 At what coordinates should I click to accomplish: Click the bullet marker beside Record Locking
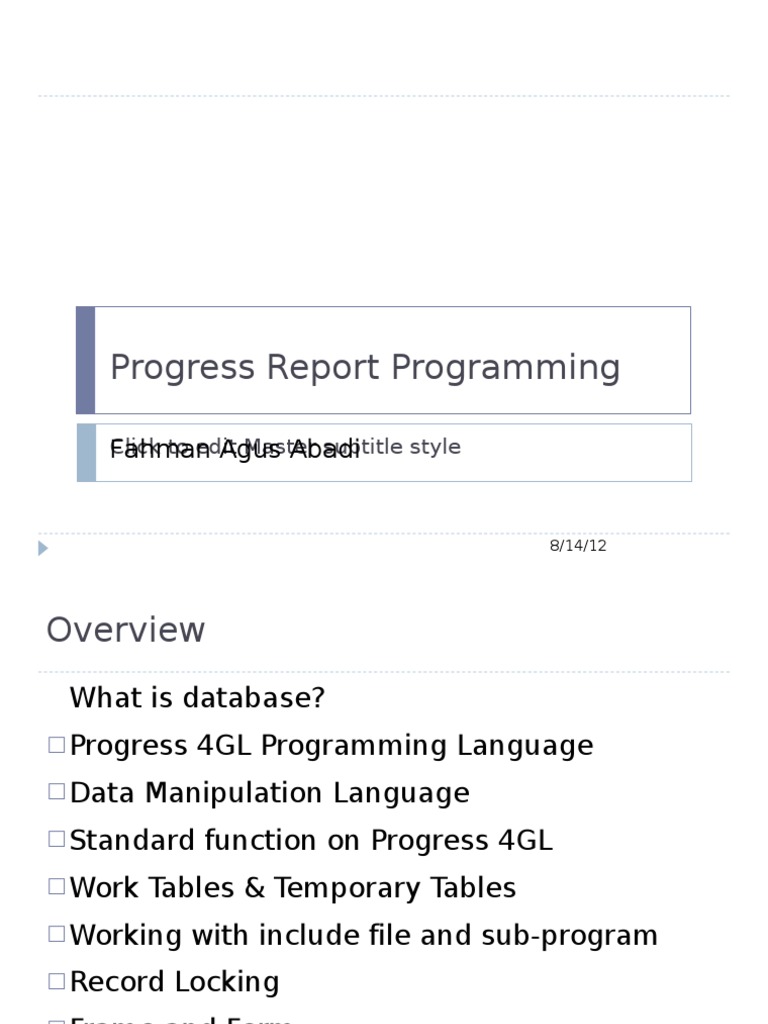pyautogui.click(x=56, y=980)
